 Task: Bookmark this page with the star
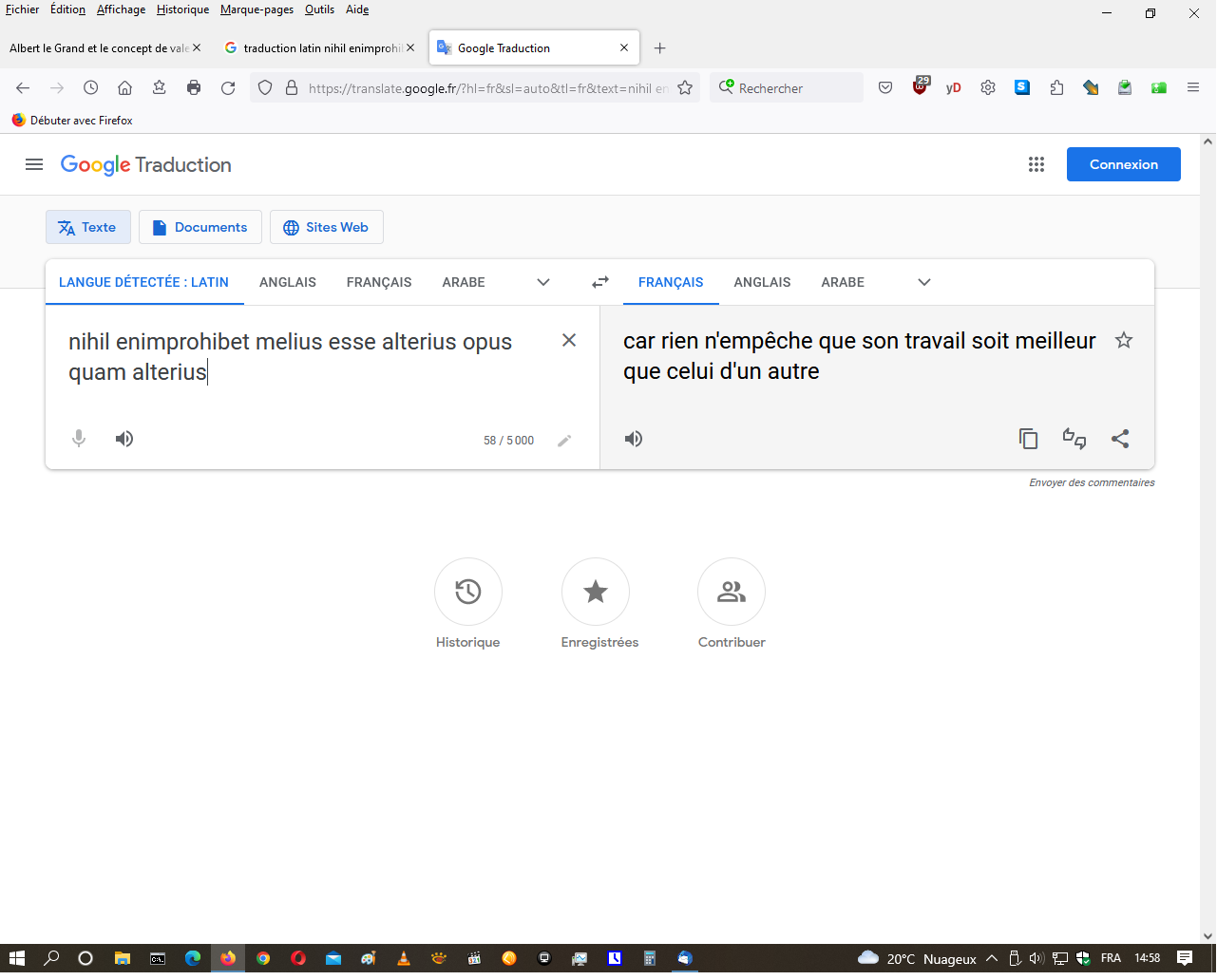[x=685, y=87]
